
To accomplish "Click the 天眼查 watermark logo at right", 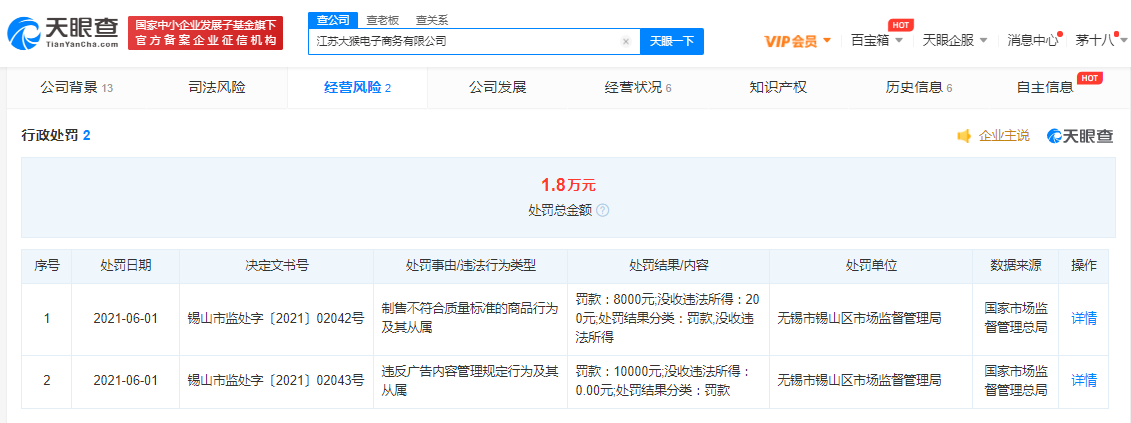I will click(x=1080, y=136).
